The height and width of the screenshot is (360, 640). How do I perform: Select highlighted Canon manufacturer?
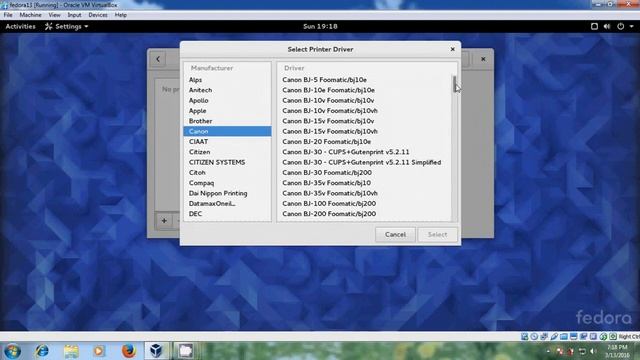click(x=227, y=131)
